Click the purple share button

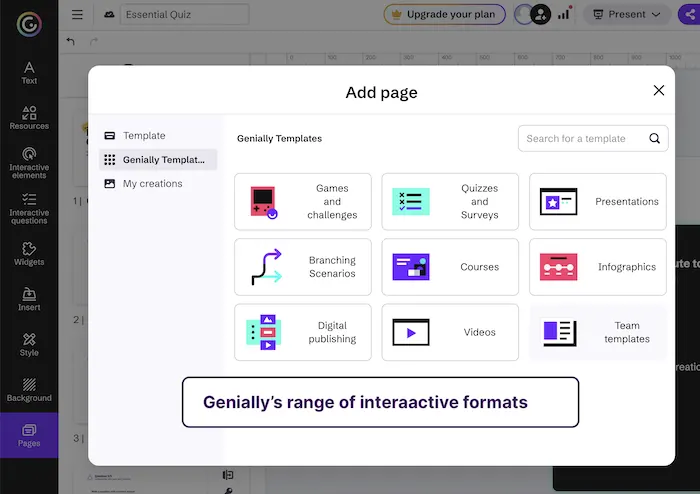click(x=689, y=14)
